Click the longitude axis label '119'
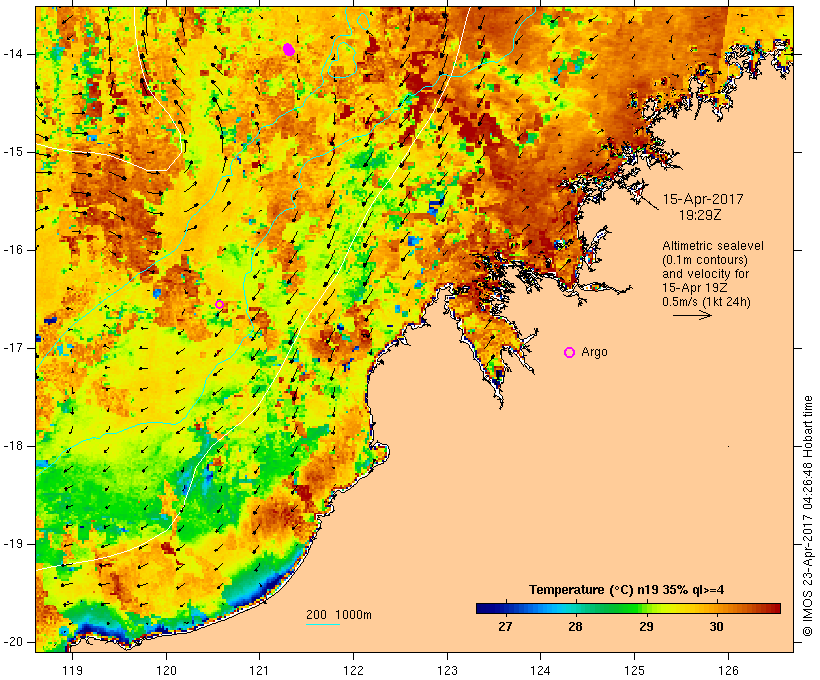This screenshot has width=820, height=680. click(72, 671)
